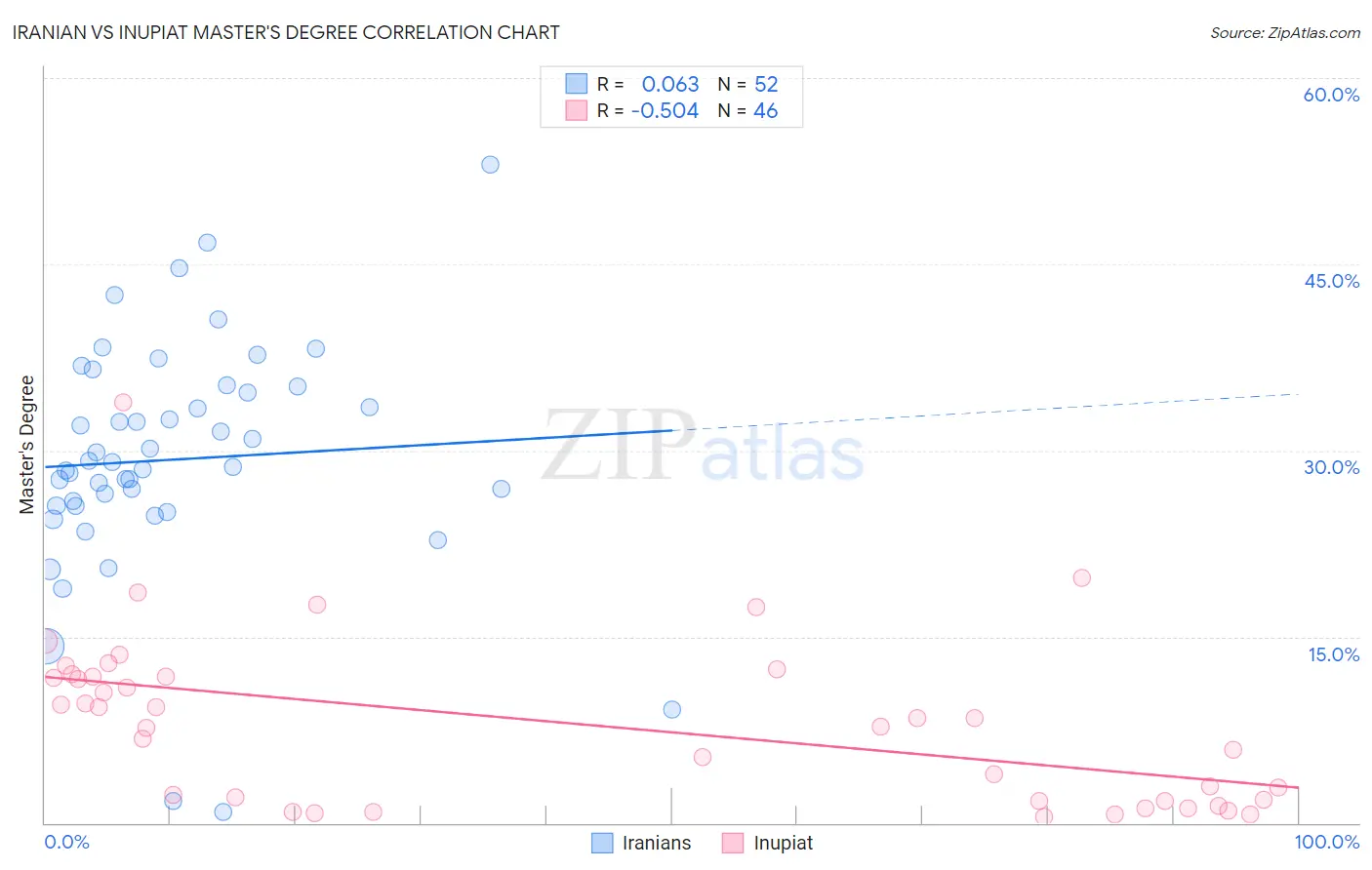This screenshot has height=870, width=1372.
Task: Click the solid blue Iranian trend line
Action: coord(358,449)
